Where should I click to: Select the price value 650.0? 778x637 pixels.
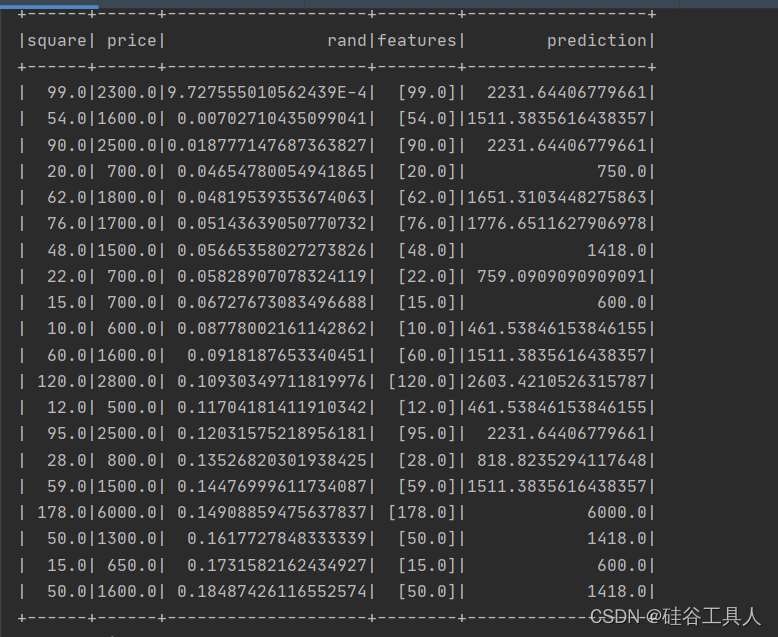(131, 565)
